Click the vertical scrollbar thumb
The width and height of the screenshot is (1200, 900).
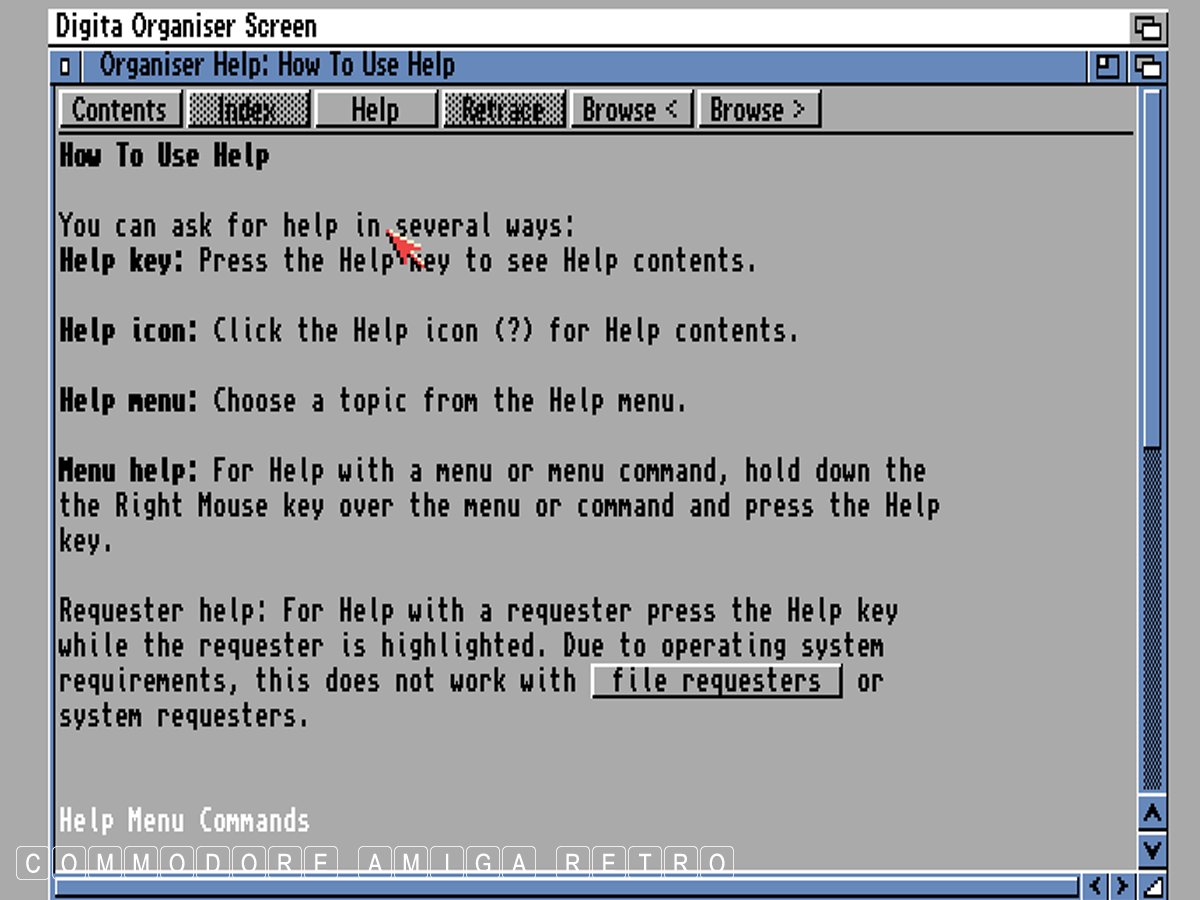(1152, 270)
